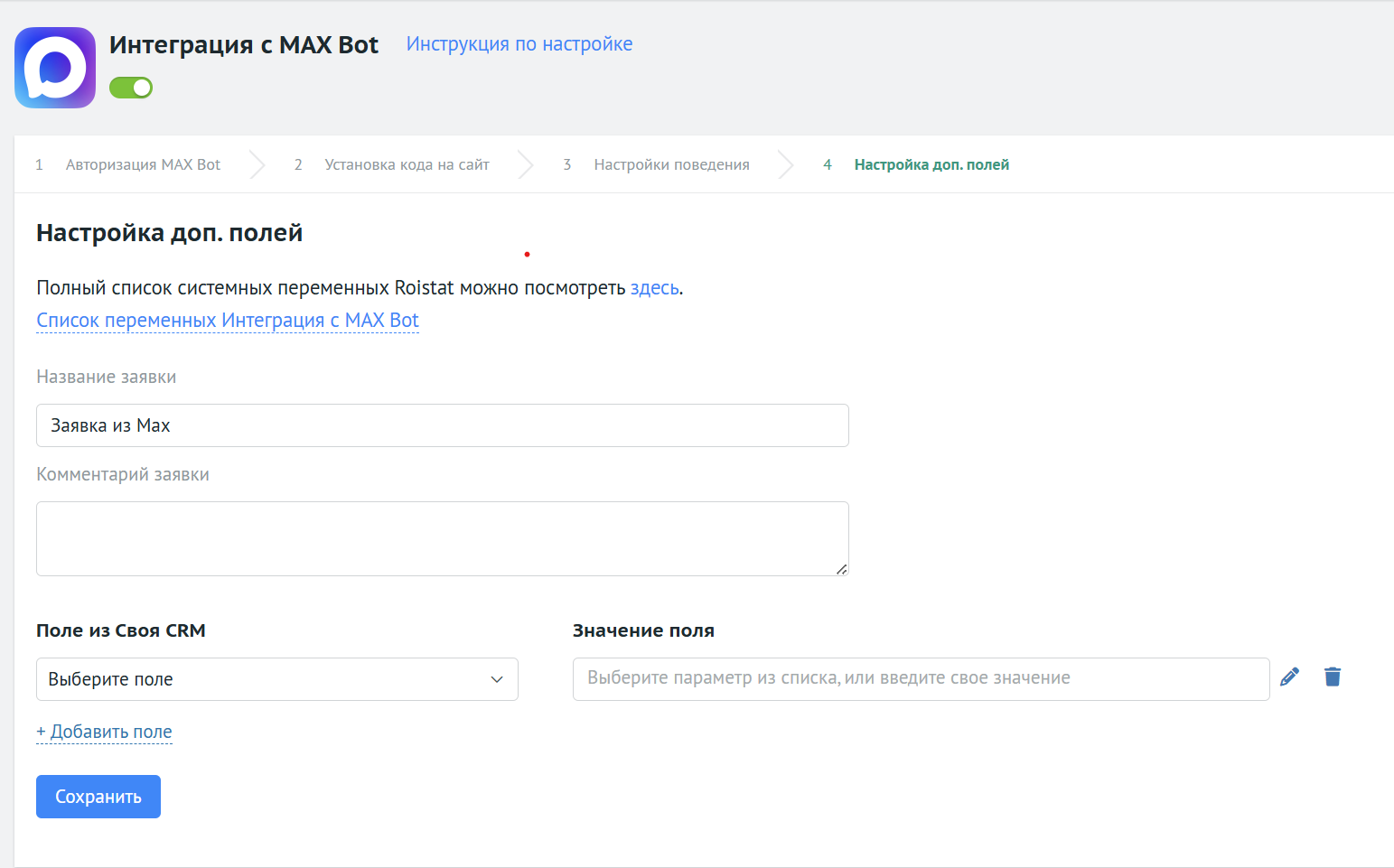Select step 4 'Настройка доп. полей'
The height and width of the screenshot is (868, 1394).
point(931,164)
